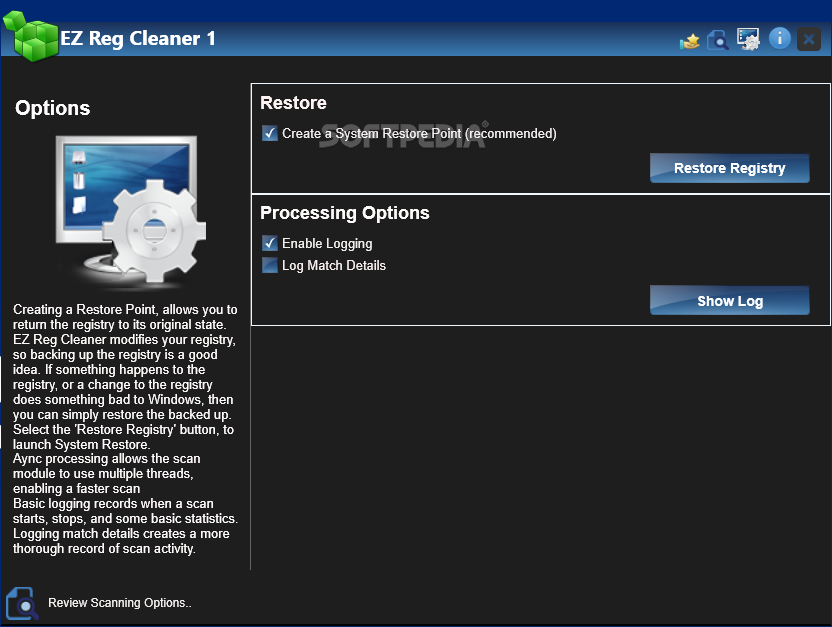832x627 pixels.
Task: Open the Review Scanning Options link
Action: [119, 603]
